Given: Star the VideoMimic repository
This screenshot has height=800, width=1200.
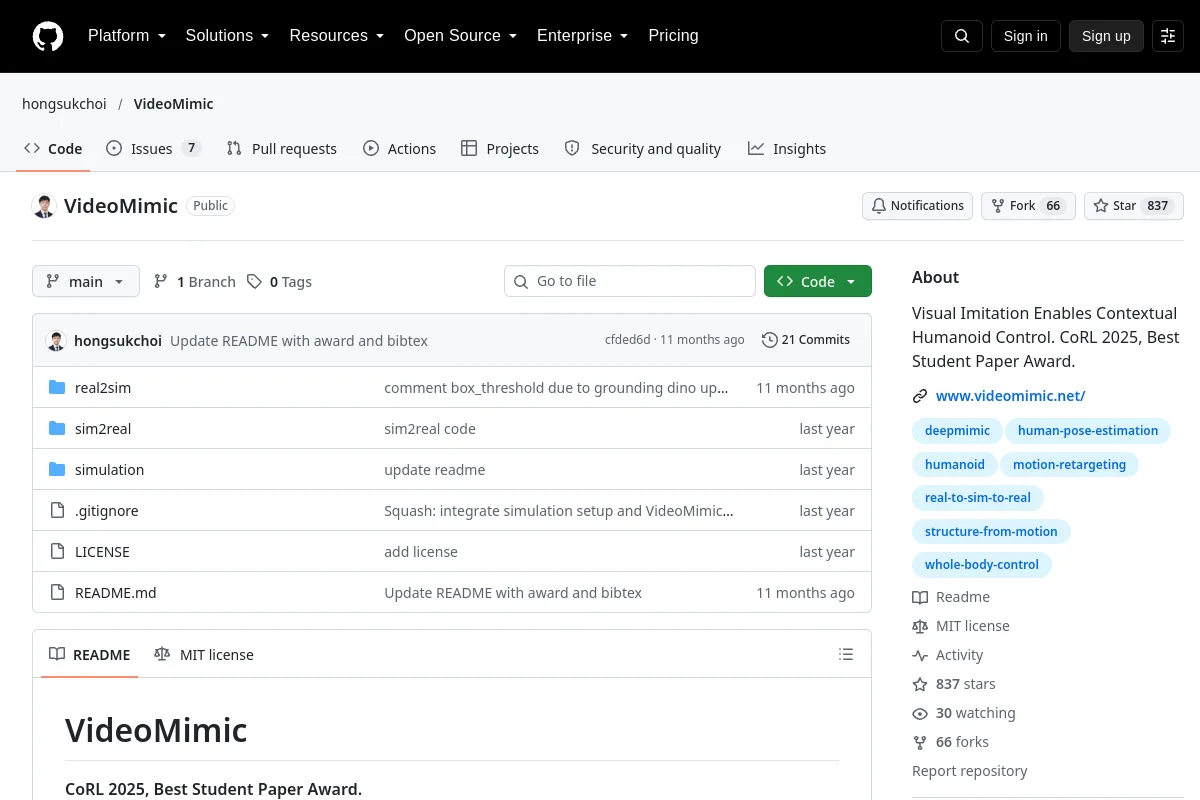Looking at the screenshot, I should (1134, 206).
